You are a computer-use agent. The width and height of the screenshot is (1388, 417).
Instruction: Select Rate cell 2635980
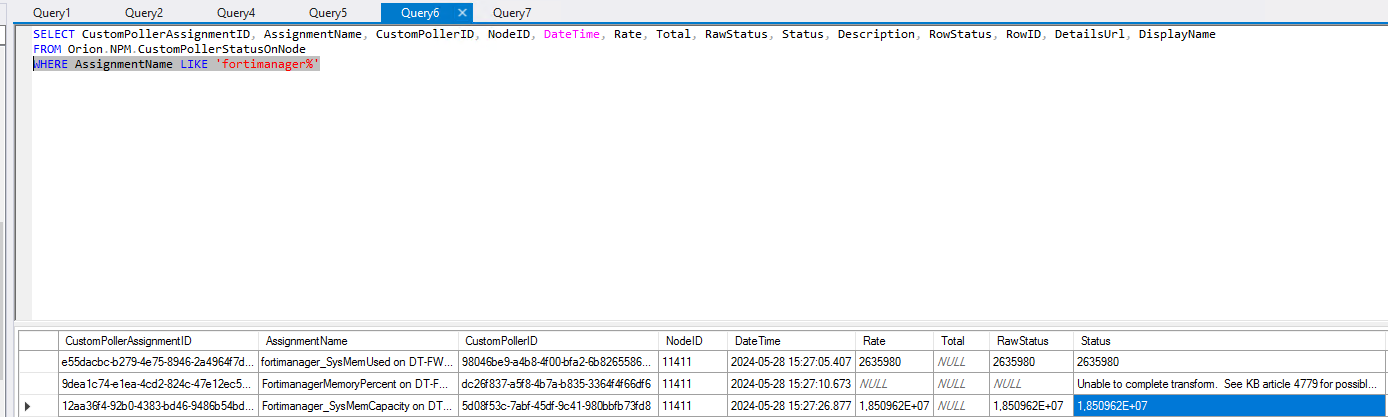(x=893, y=362)
